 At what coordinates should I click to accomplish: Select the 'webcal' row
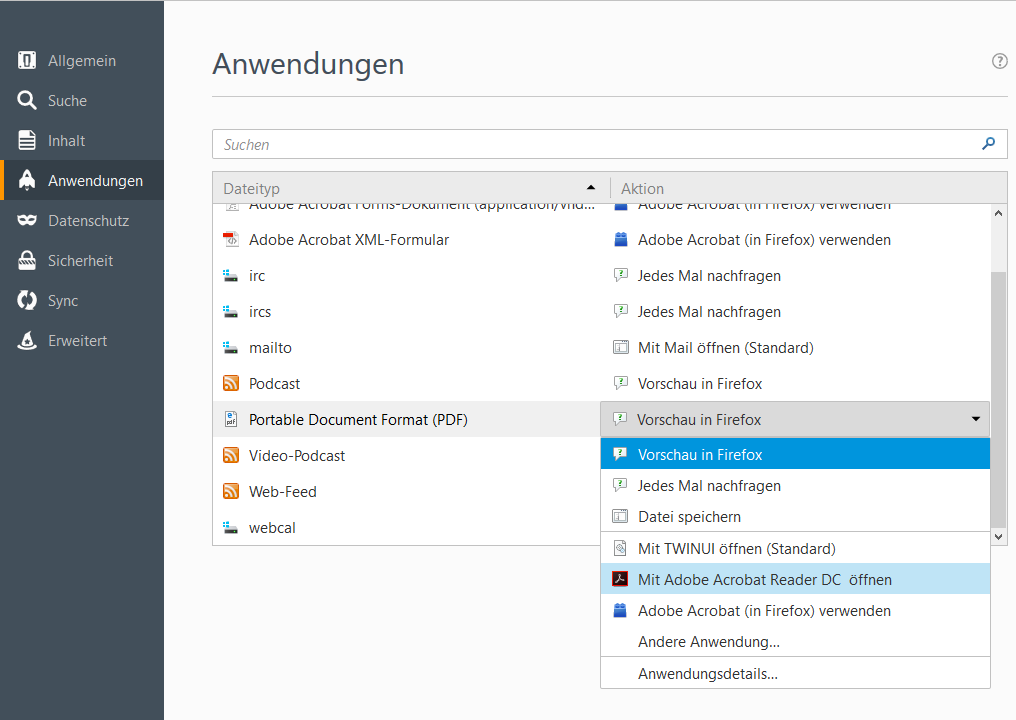[406, 528]
